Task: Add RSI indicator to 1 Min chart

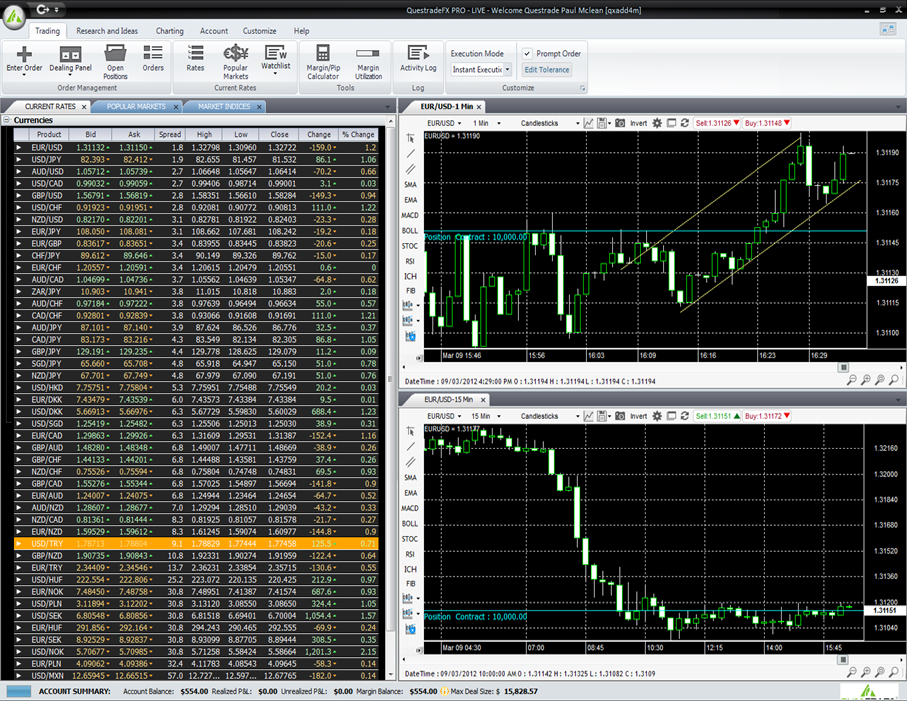Action: [410, 261]
